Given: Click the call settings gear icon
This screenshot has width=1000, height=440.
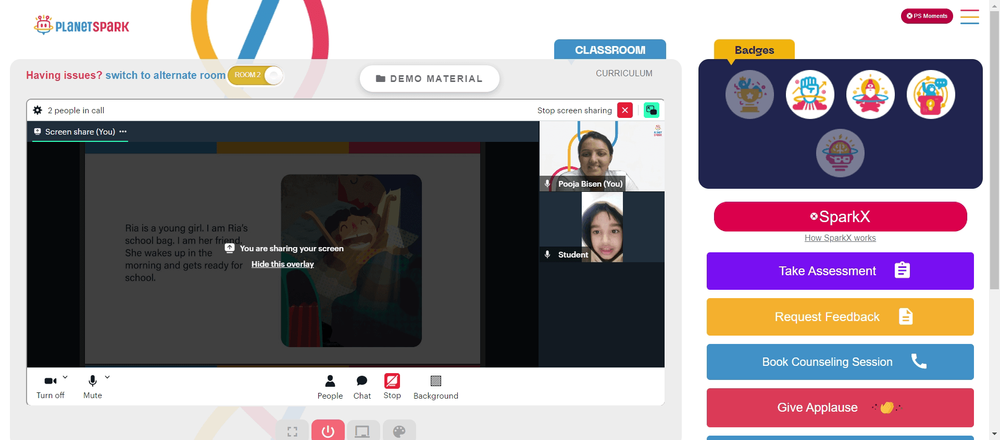Looking at the screenshot, I should click(x=38, y=110).
